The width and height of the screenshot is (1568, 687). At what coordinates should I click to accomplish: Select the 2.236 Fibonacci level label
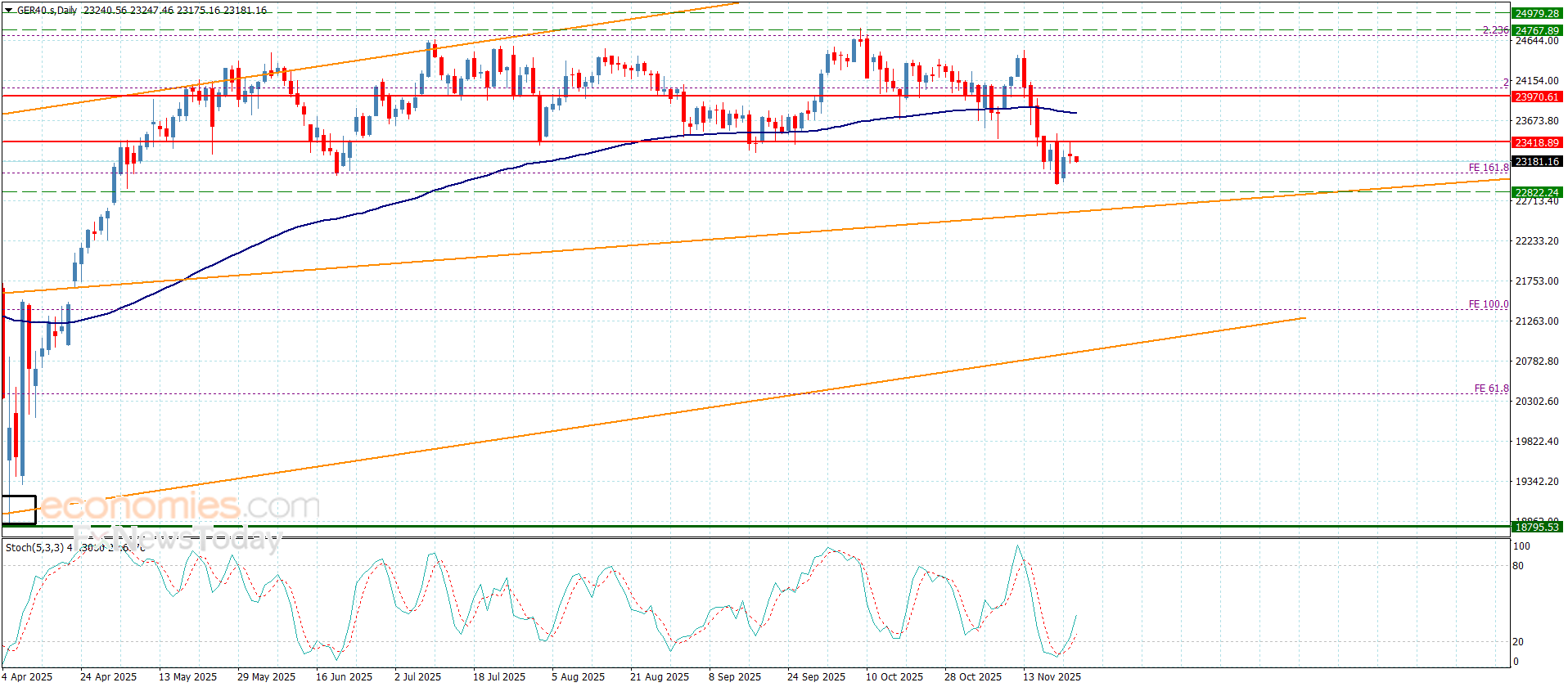click(1495, 30)
